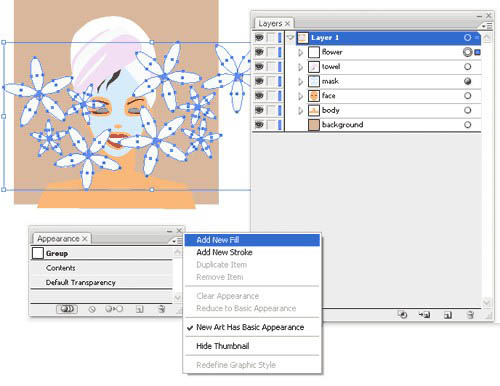Expand the flower sublayer triangle

tap(300, 52)
